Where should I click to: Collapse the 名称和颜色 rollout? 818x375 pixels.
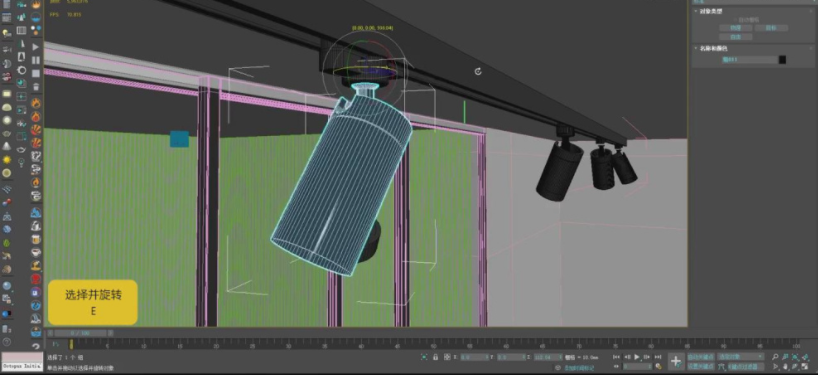coord(714,48)
